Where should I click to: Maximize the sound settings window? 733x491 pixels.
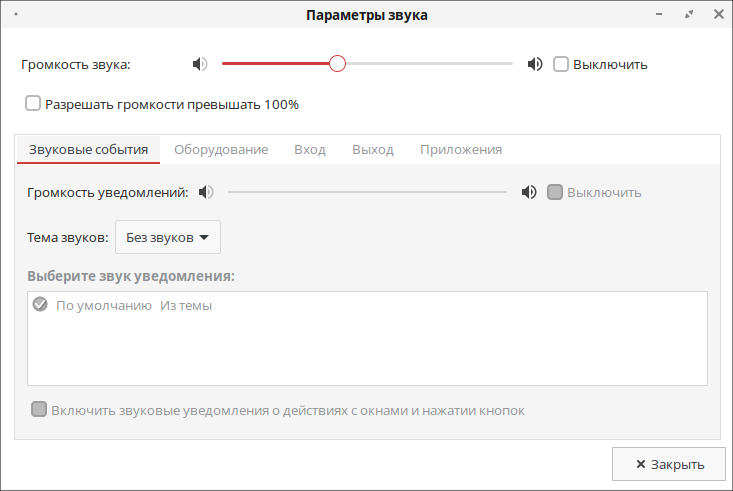tap(689, 14)
